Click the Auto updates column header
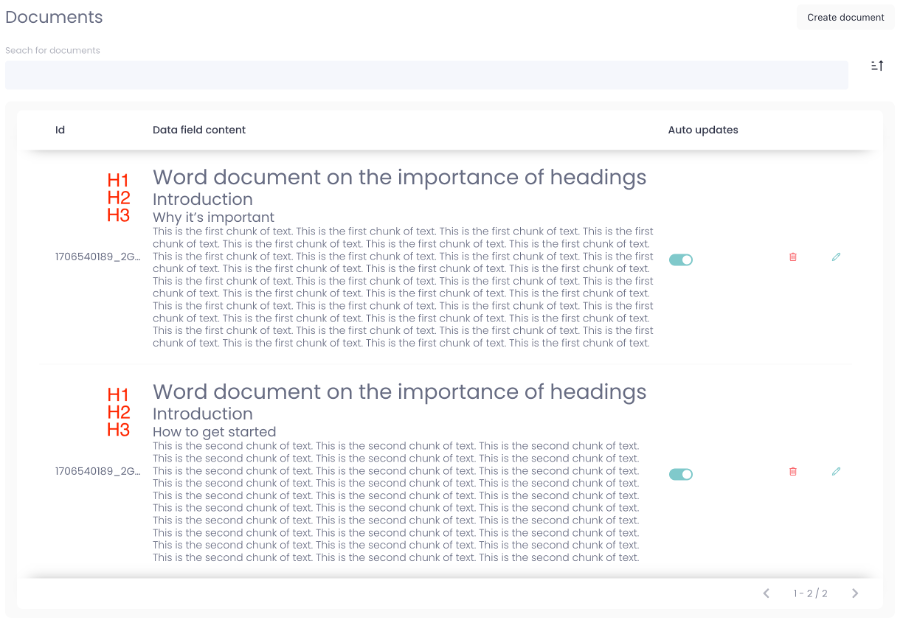This screenshot has height=620, width=904. coord(703,130)
